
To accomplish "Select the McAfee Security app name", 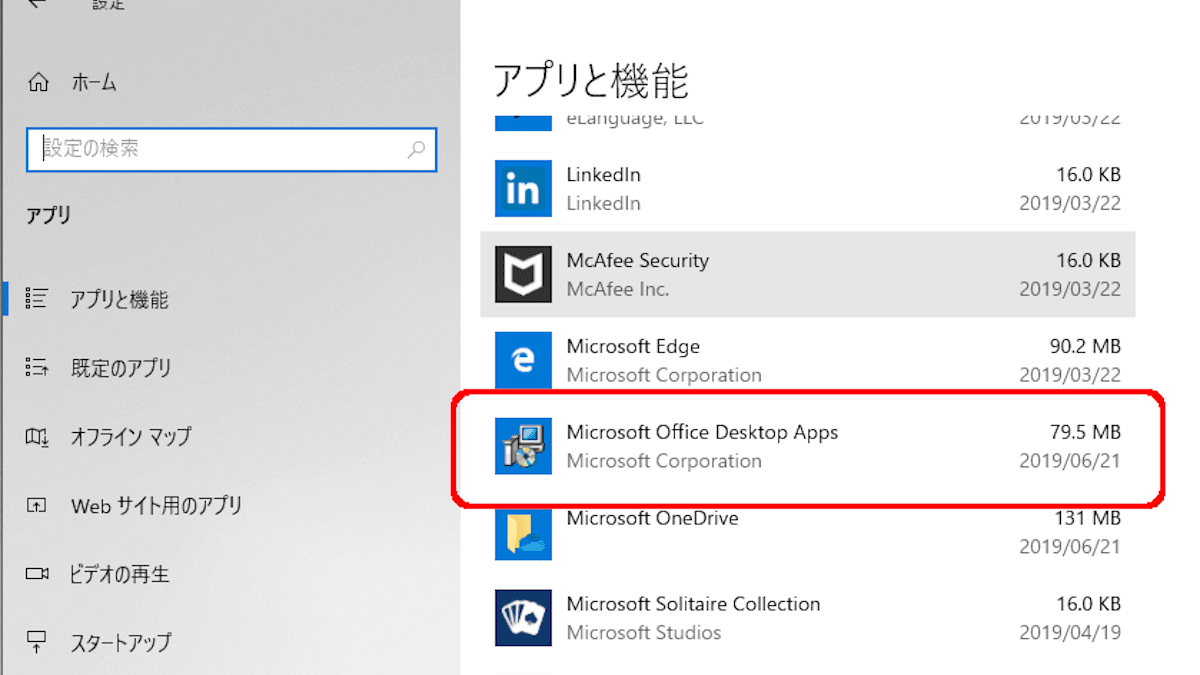I will pos(637,260).
